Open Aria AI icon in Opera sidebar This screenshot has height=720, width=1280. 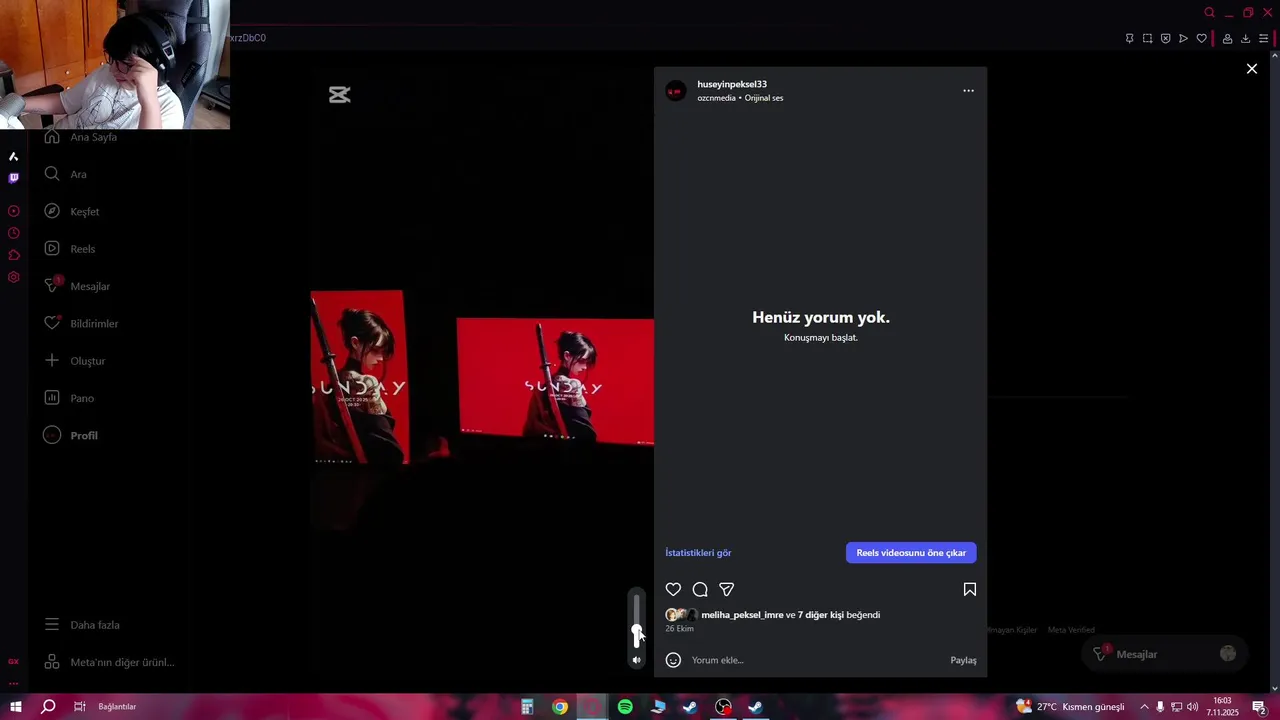(13, 156)
